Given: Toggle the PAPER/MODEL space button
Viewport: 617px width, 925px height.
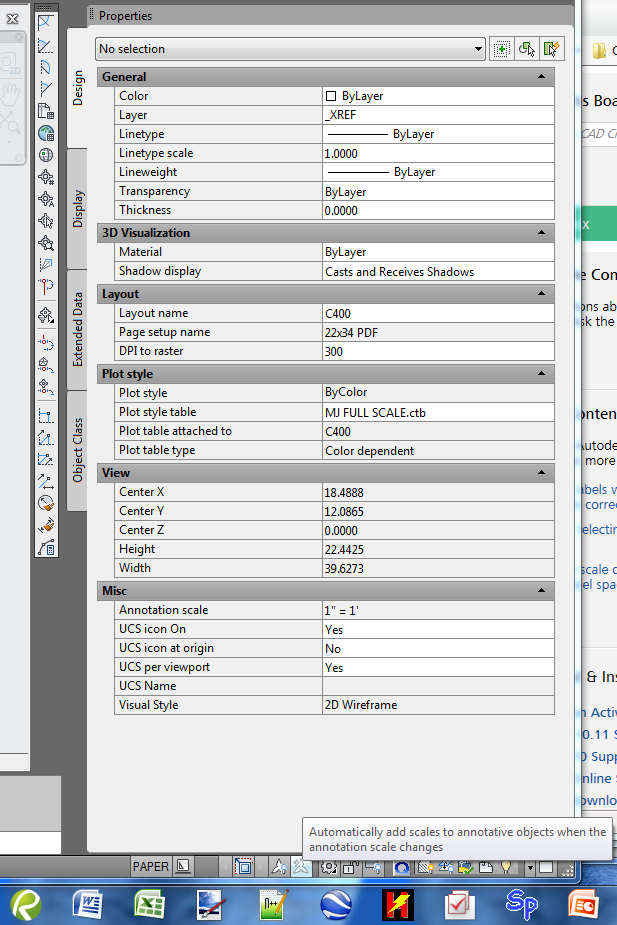Looking at the screenshot, I should tap(150, 867).
